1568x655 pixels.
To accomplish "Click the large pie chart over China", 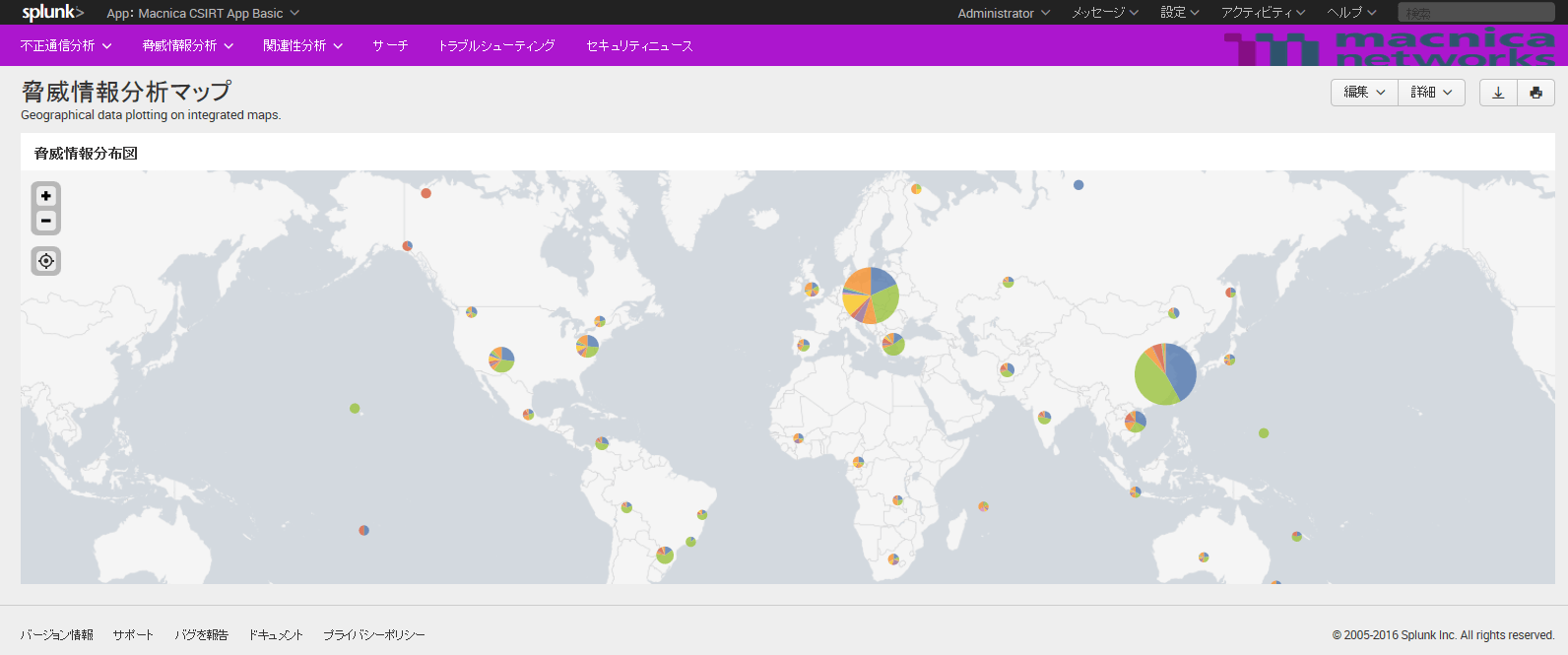I will point(1165,374).
